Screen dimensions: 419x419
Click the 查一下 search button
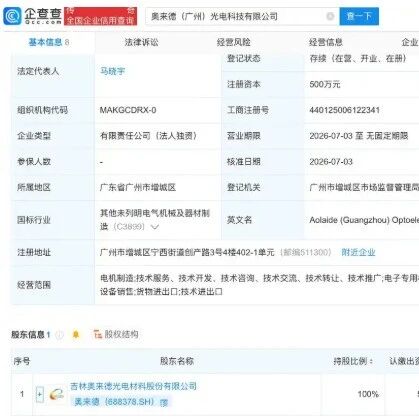(359, 16)
